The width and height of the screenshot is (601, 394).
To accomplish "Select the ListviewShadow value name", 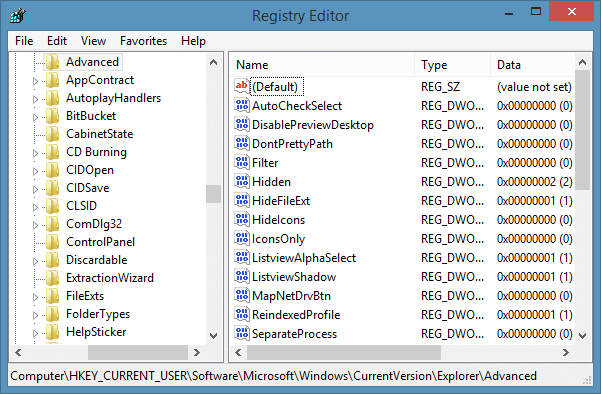I will (x=294, y=277).
